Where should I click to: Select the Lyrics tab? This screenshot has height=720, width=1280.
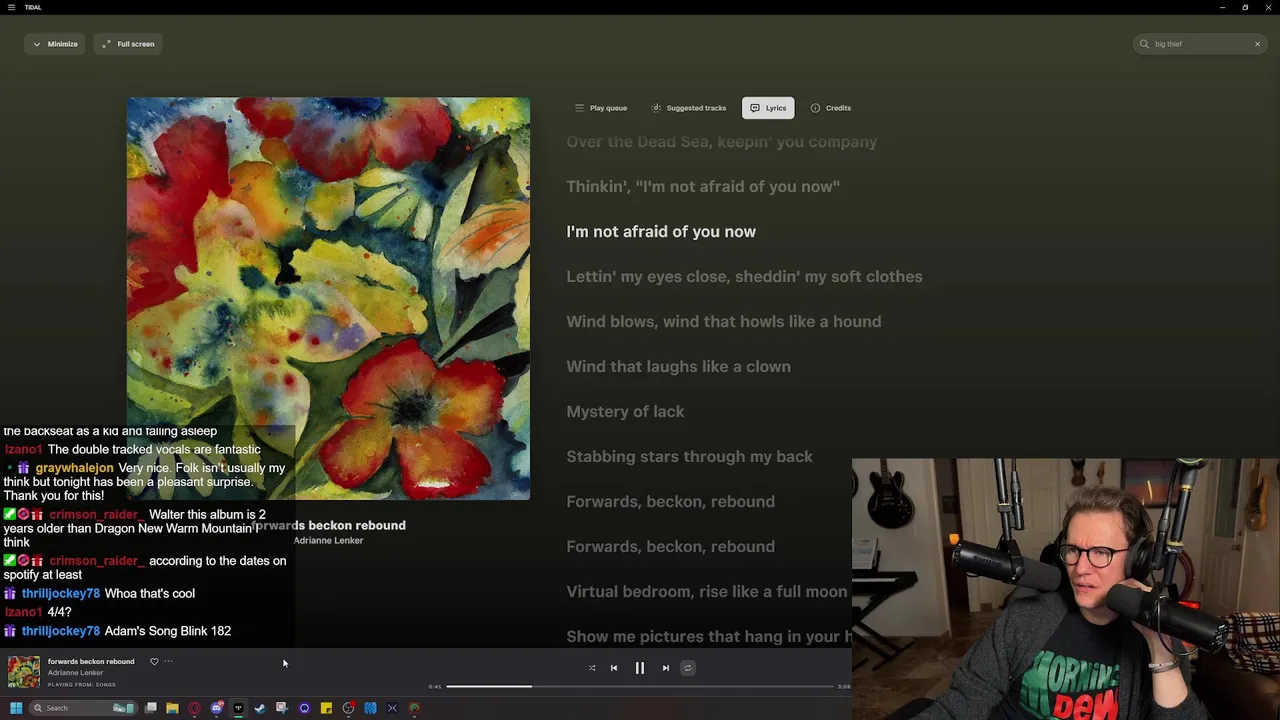click(x=768, y=108)
